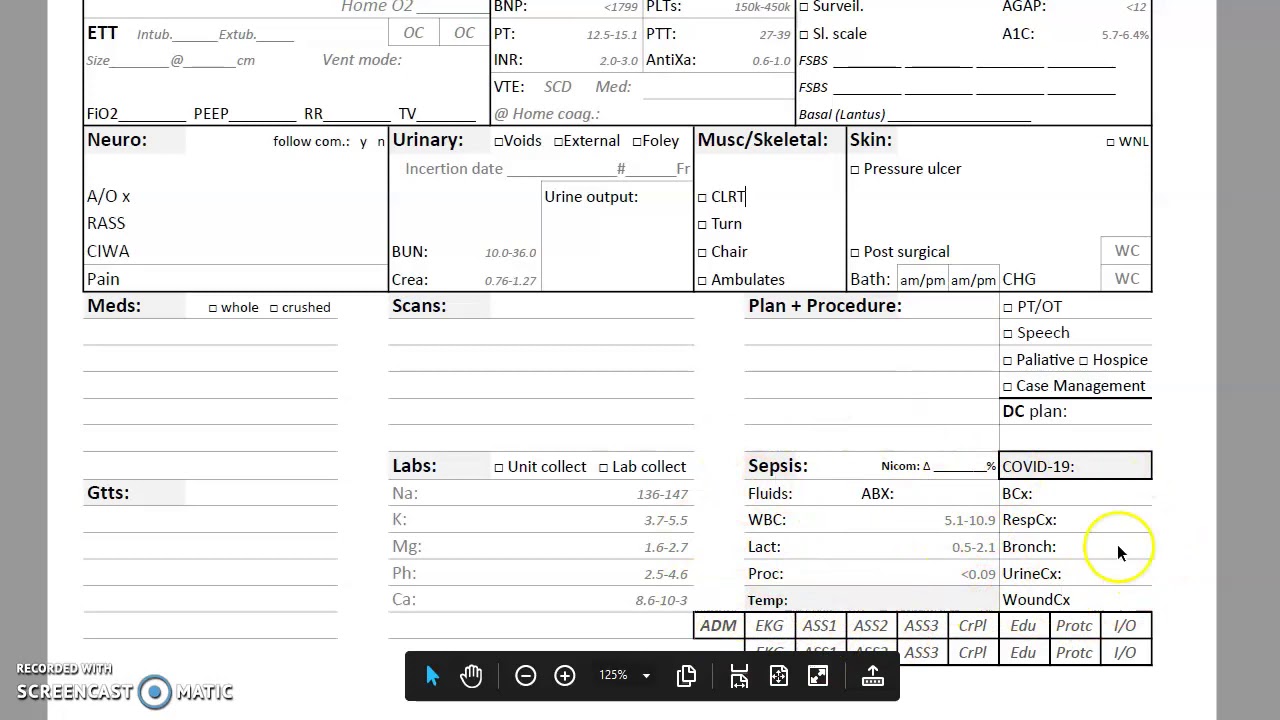Click the Plan + Procedure: heading
The image size is (1280, 720).
point(825,306)
